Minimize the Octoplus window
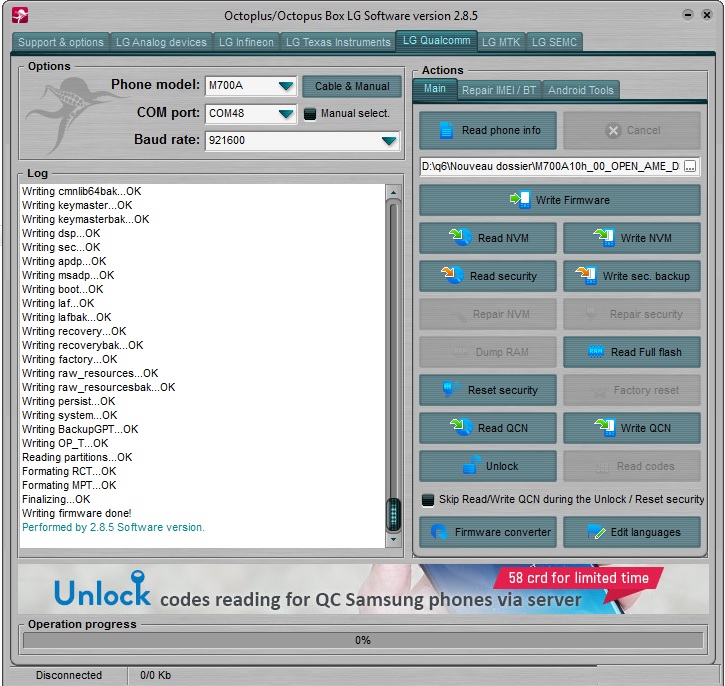The image size is (725, 686). (x=688, y=15)
